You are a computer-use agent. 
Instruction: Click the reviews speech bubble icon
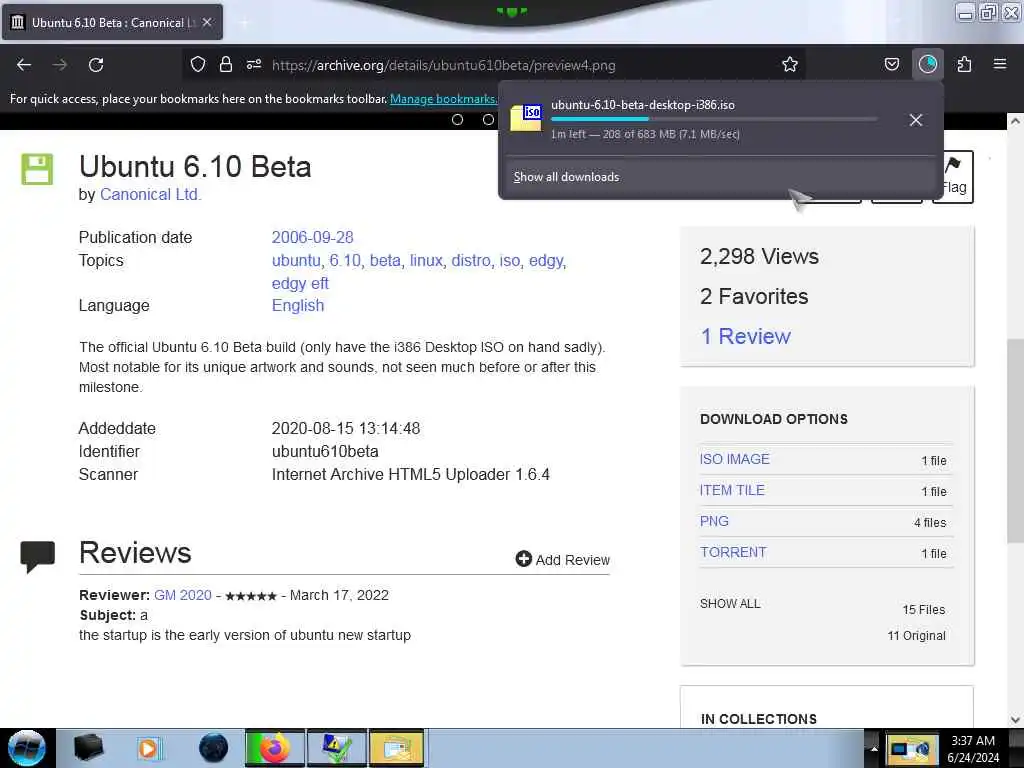37,556
